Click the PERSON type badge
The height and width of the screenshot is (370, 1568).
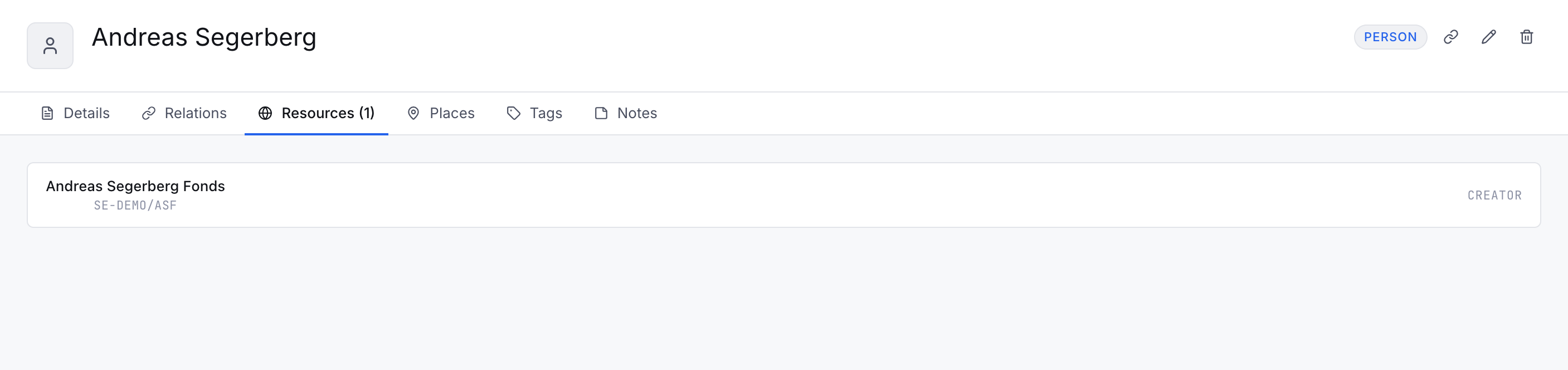click(x=1390, y=37)
